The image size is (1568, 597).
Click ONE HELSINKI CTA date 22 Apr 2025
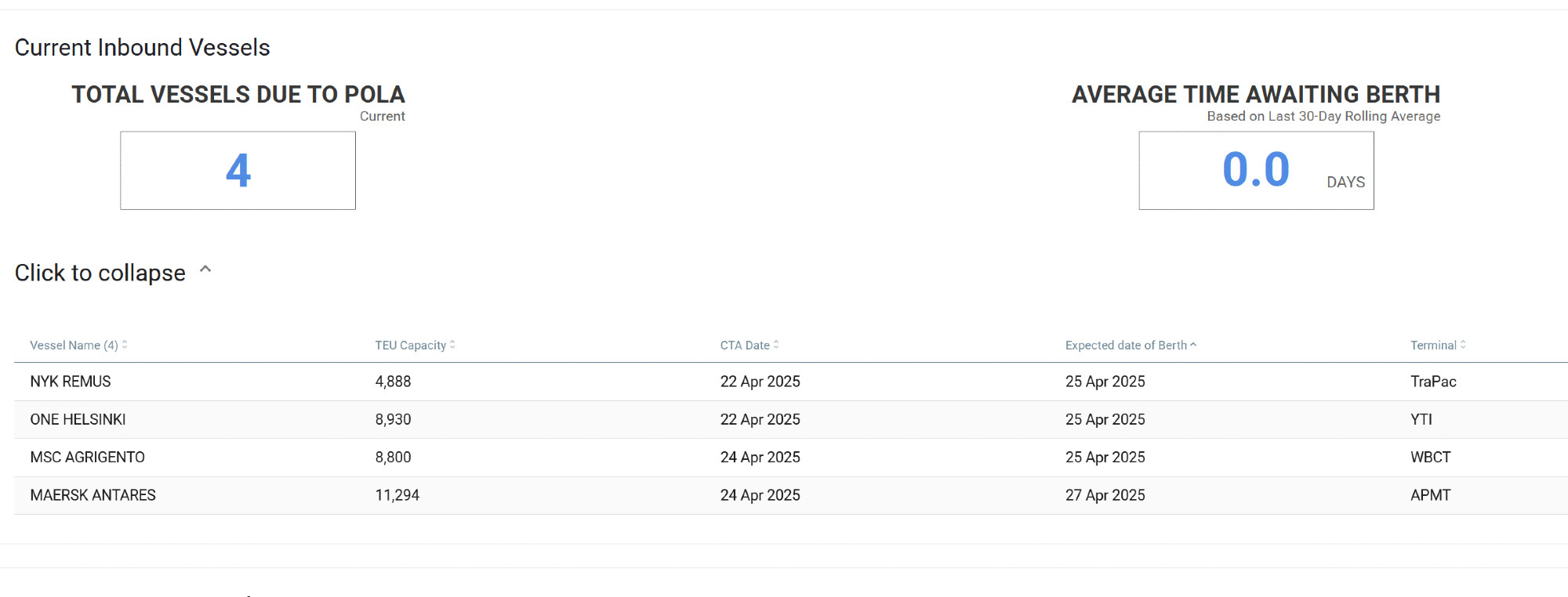click(x=760, y=420)
